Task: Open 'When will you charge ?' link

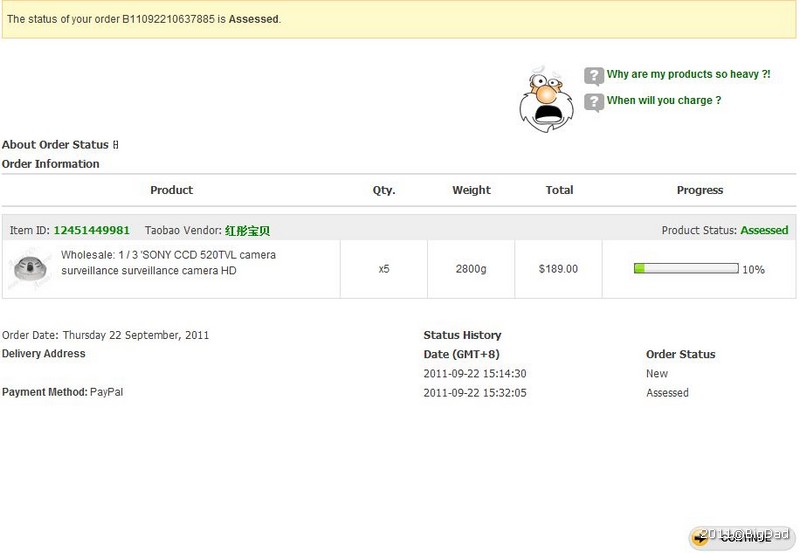Action: [664, 100]
